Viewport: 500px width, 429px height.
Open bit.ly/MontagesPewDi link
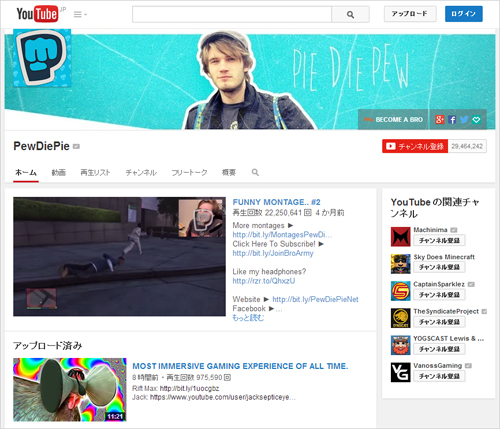[x=282, y=234]
